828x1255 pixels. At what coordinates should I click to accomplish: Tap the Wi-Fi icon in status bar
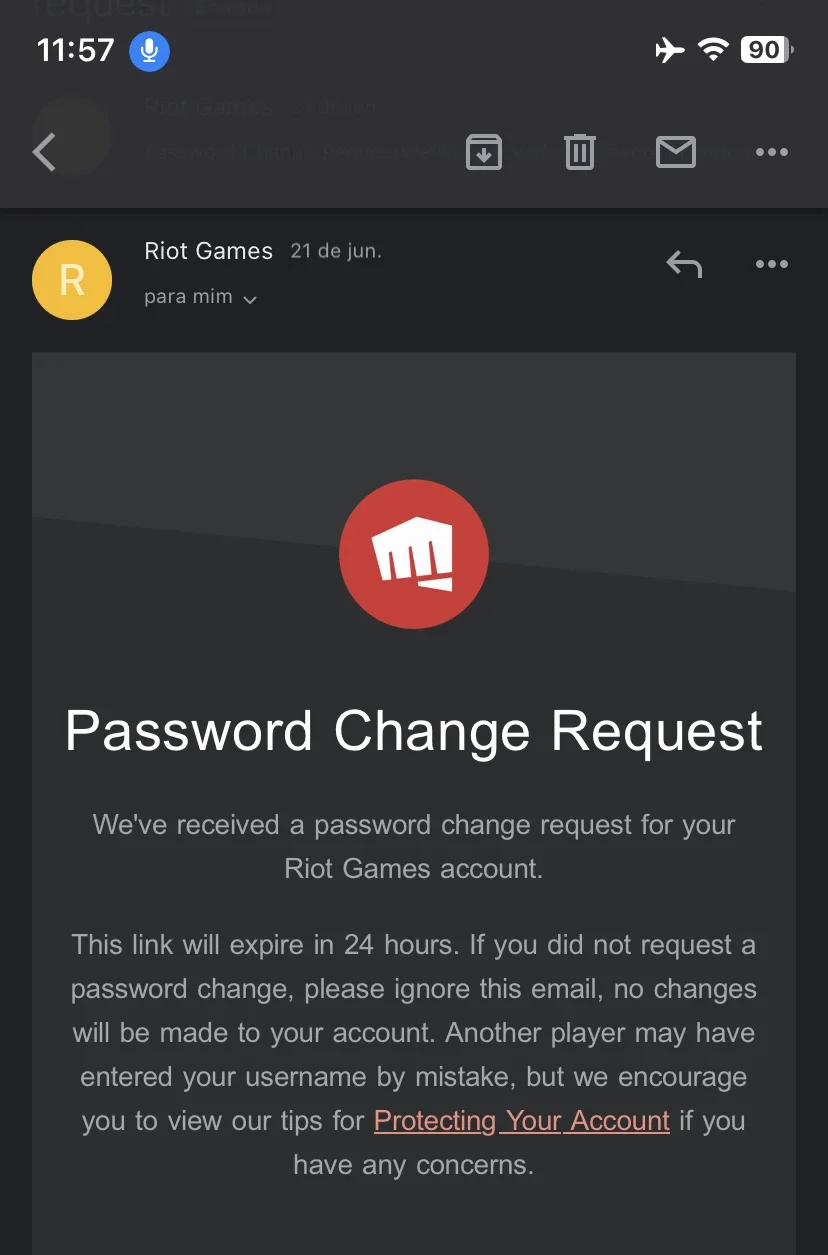[x=713, y=50]
